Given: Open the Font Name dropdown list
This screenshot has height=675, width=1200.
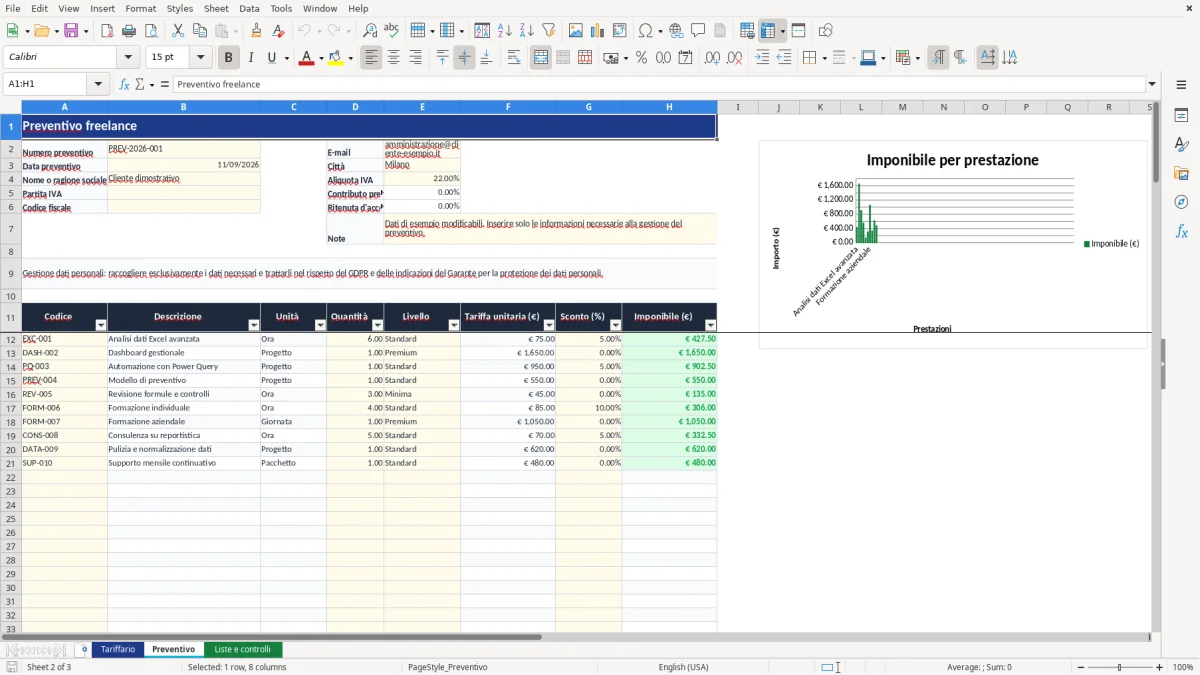Looking at the screenshot, I should pos(129,58).
